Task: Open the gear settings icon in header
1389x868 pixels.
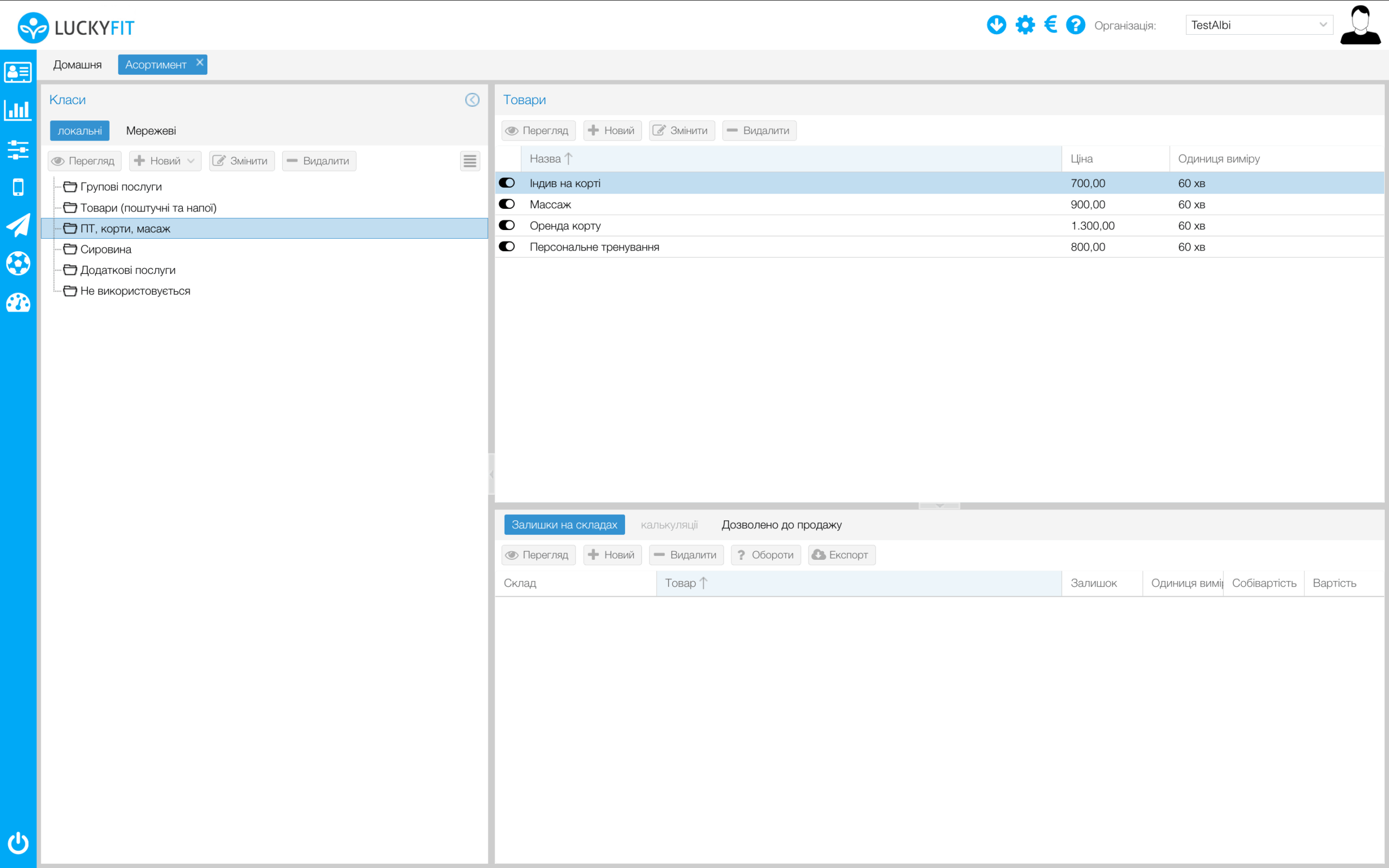Action: (1024, 25)
